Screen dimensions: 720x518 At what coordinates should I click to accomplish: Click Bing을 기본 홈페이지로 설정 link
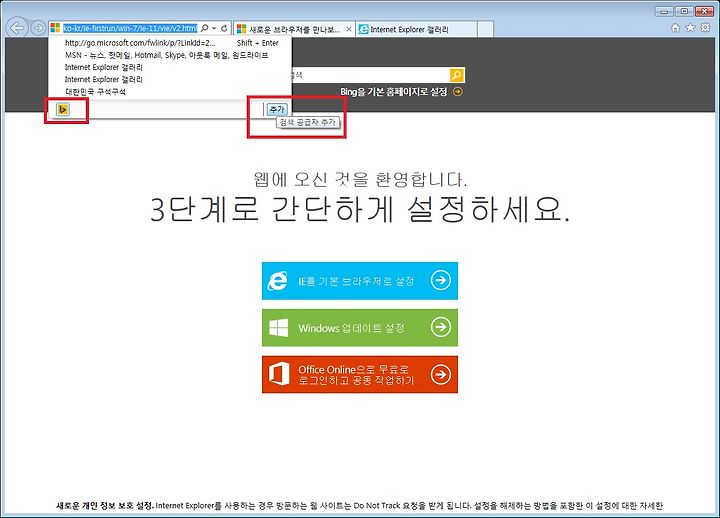click(394, 92)
